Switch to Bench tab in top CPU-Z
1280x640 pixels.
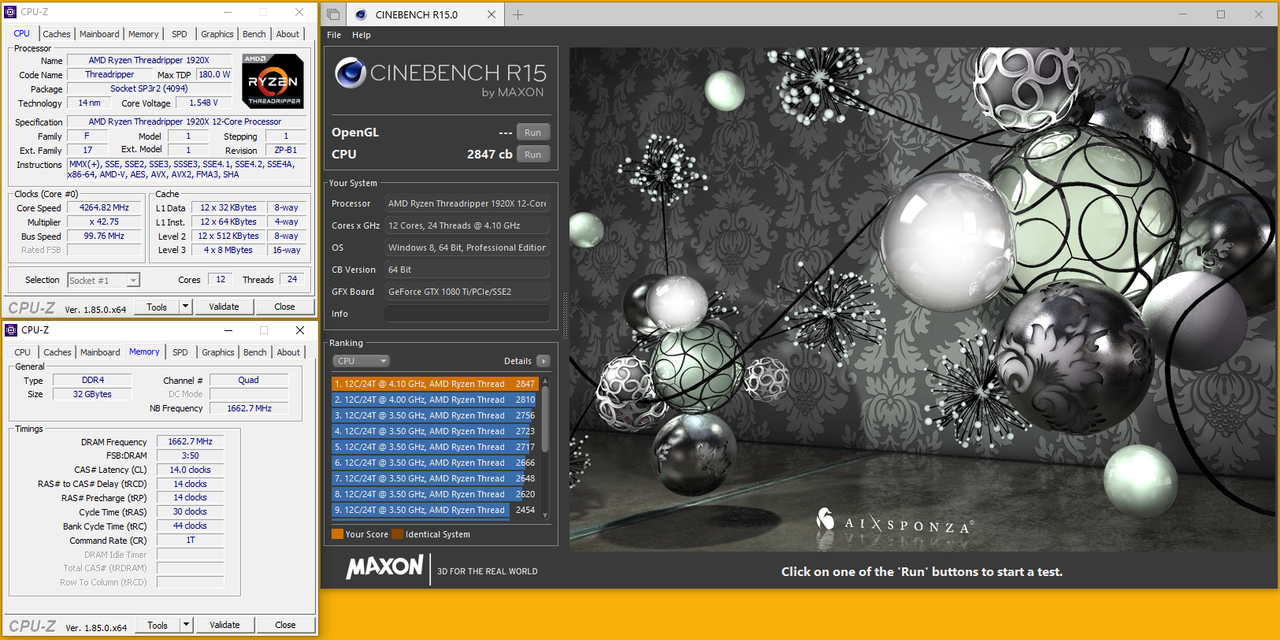point(254,34)
